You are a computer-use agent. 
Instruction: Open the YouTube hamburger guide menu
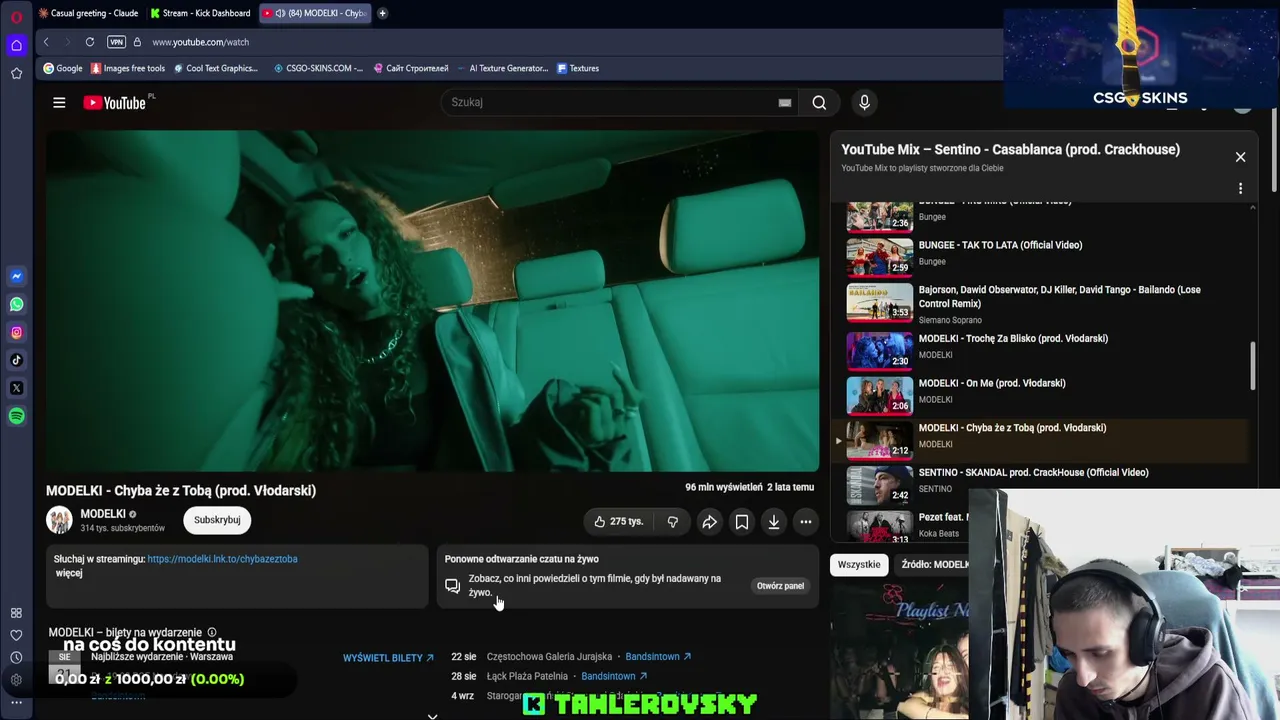(x=59, y=102)
